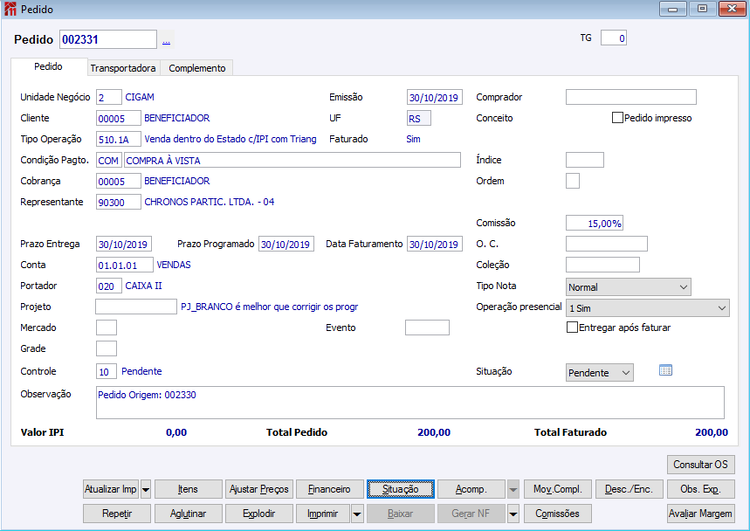Click the Situação button

(400, 489)
